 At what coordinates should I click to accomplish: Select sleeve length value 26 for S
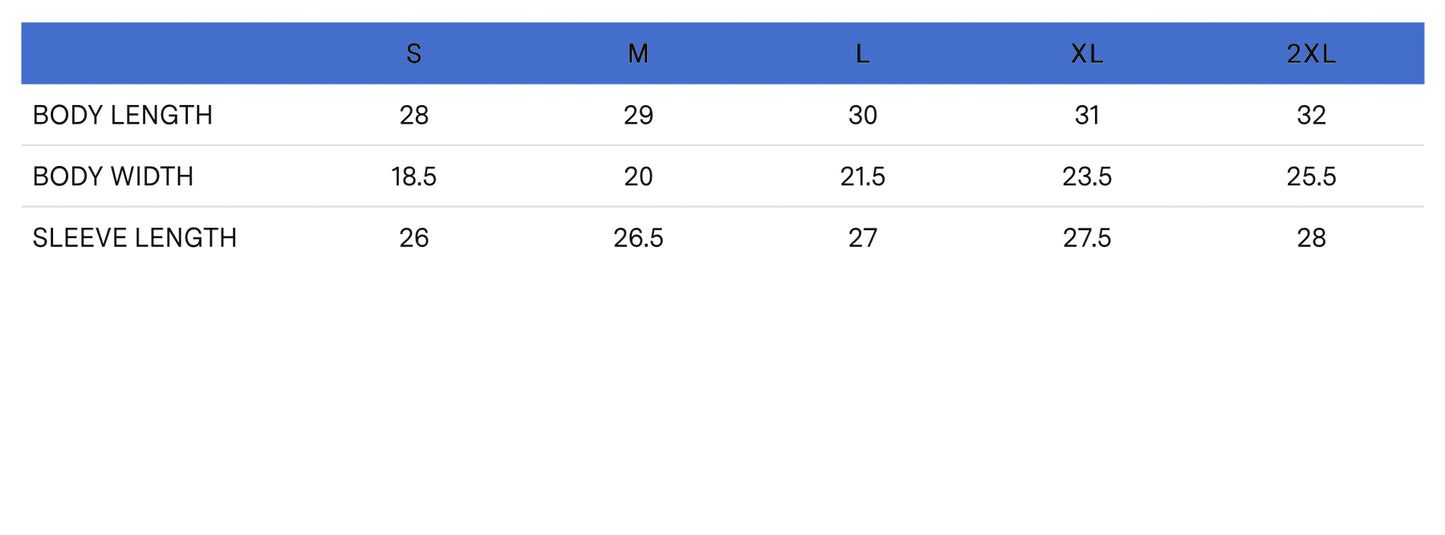tap(414, 238)
